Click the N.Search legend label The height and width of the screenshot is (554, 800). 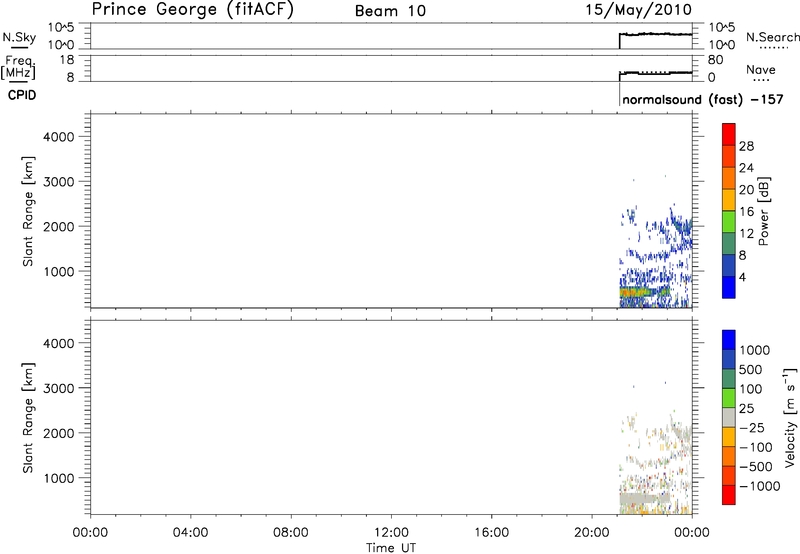click(x=772, y=37)
